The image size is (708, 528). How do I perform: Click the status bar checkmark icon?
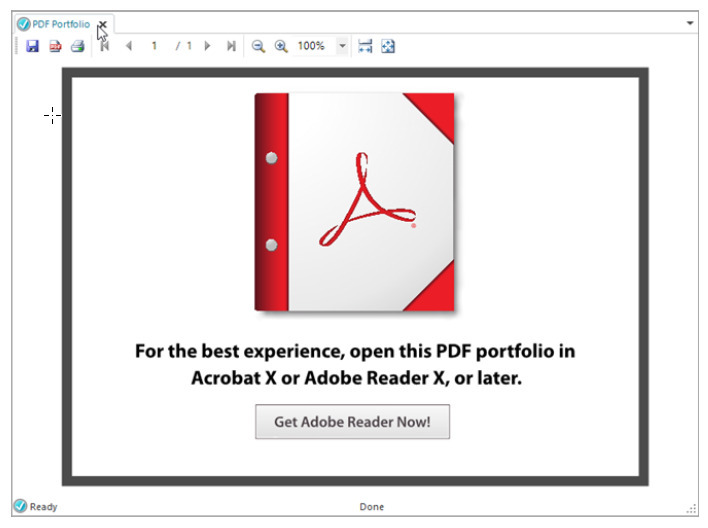20,506
